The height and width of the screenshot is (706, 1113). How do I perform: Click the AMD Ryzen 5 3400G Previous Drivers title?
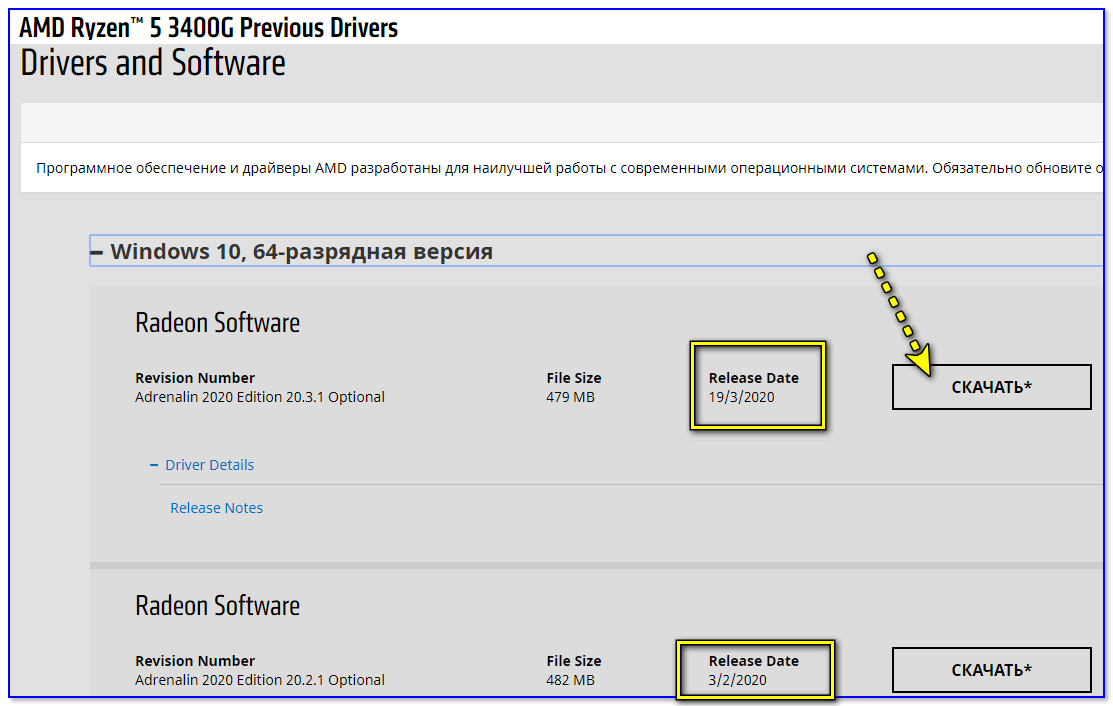[208, 27]
